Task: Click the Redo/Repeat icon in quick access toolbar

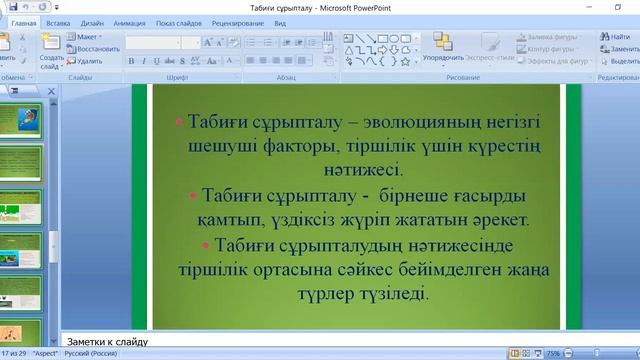Action: pyautogui.click(x=42, y=7)
